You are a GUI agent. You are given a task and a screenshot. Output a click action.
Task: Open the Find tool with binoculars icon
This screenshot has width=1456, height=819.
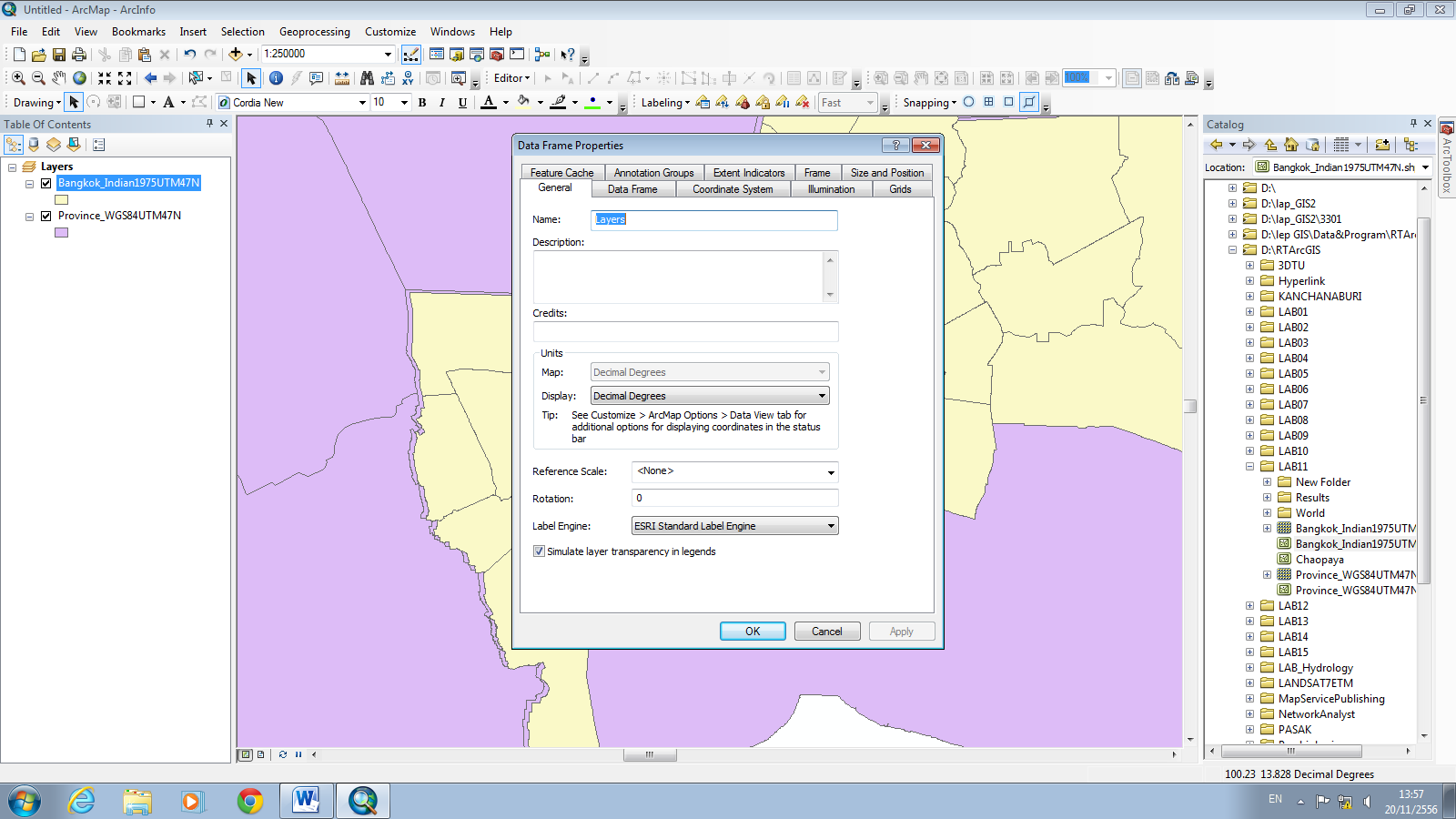368,78
